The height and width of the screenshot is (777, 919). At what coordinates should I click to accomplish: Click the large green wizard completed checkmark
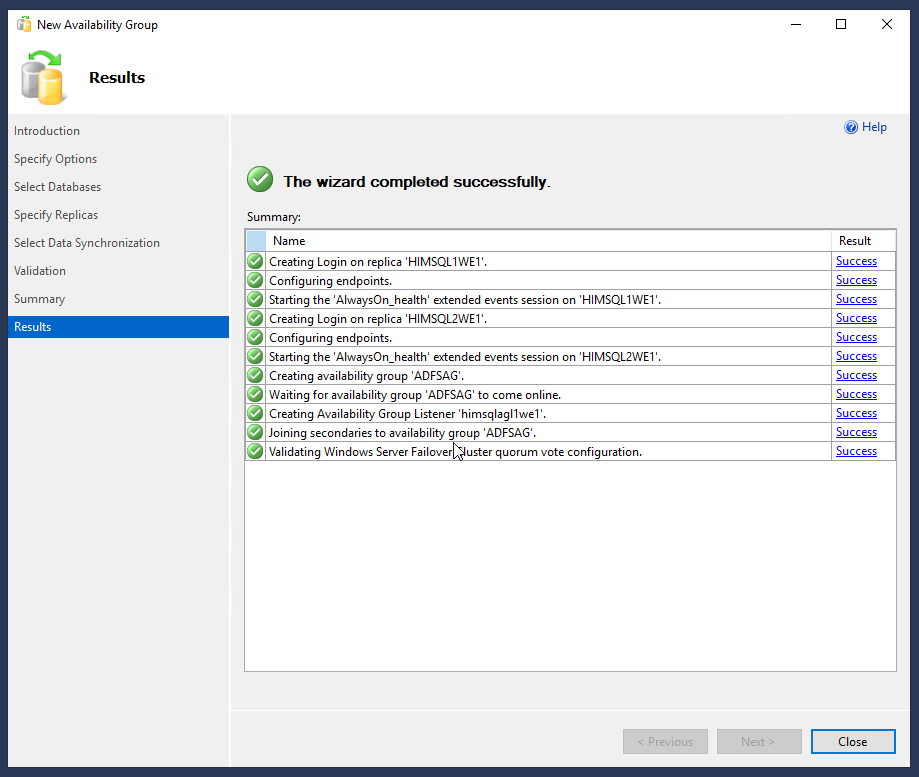click(x=260, y=179)
